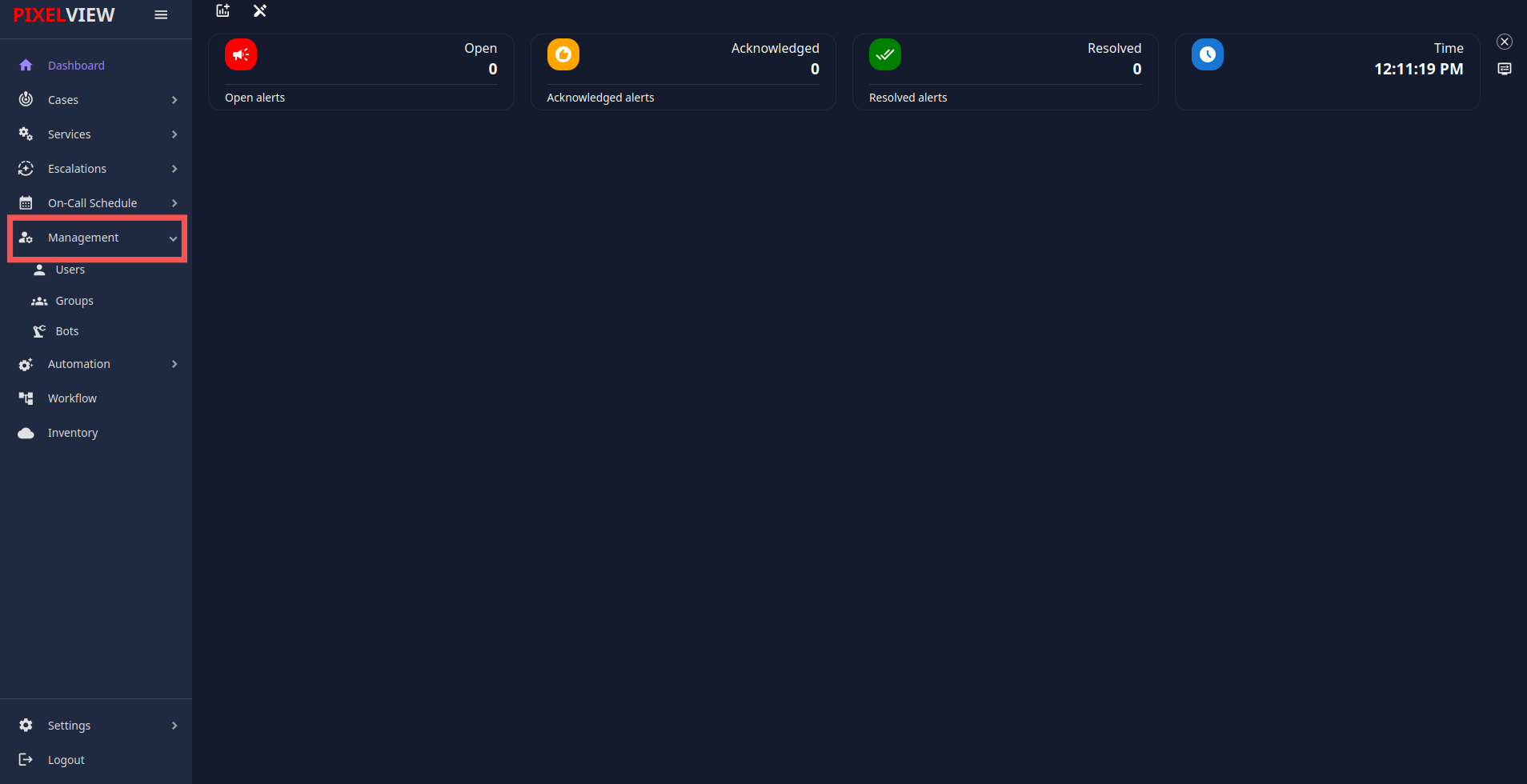Click the Groups people icon
Image resolution: width=1527 pixels, height=784 pixels.
(x=39, y=301)
